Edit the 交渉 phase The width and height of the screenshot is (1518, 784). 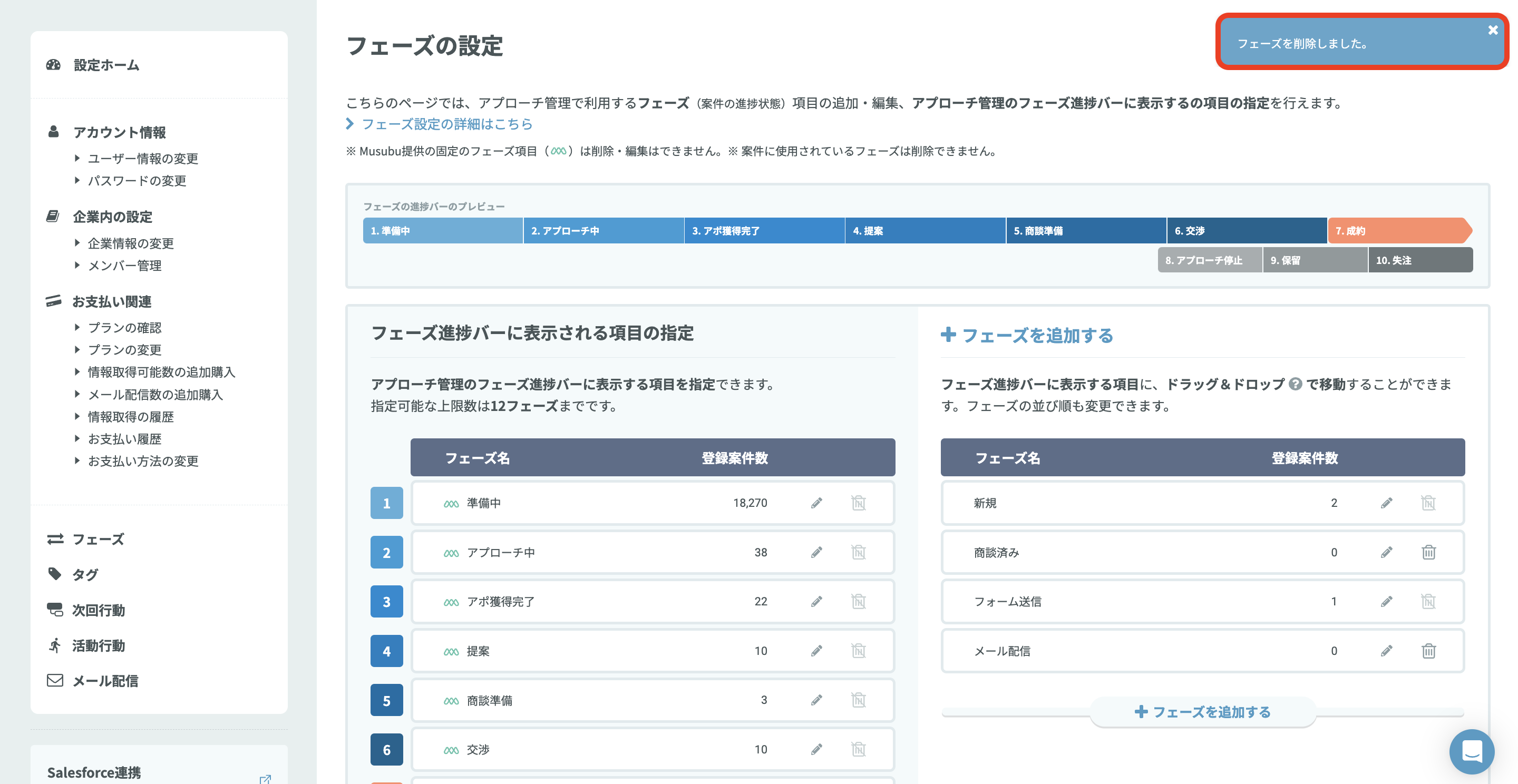pos(816,749)
